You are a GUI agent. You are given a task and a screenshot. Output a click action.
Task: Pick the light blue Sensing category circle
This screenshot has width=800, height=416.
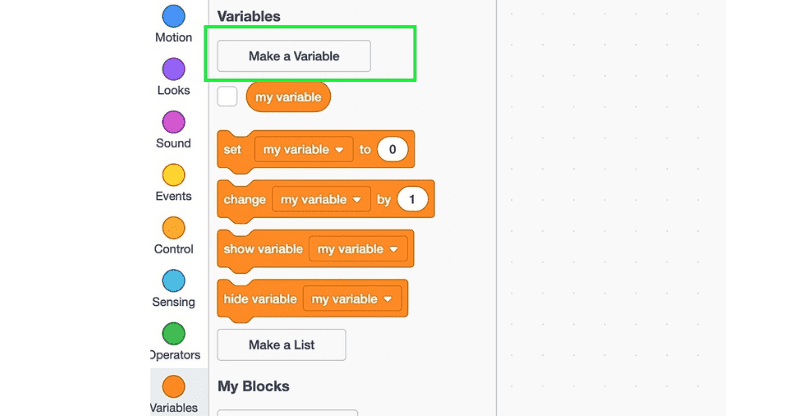click(173, 281)
